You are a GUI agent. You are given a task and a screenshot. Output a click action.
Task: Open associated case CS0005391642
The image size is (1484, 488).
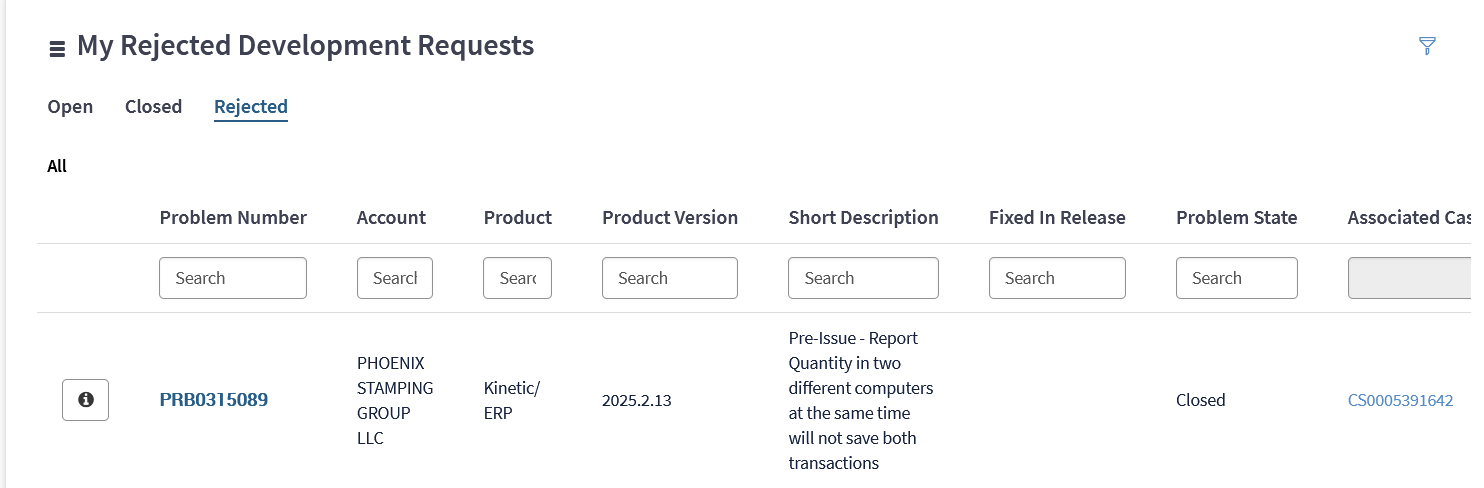pos(1400,400)
